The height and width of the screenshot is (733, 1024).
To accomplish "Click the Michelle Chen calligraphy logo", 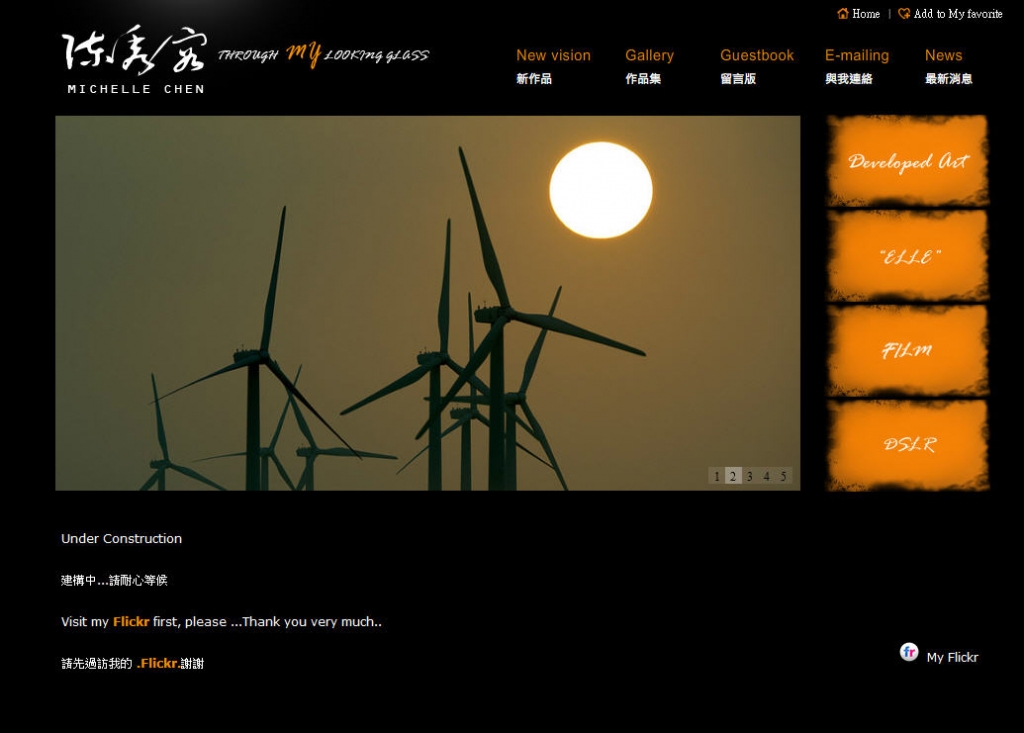I will [135, 49].
